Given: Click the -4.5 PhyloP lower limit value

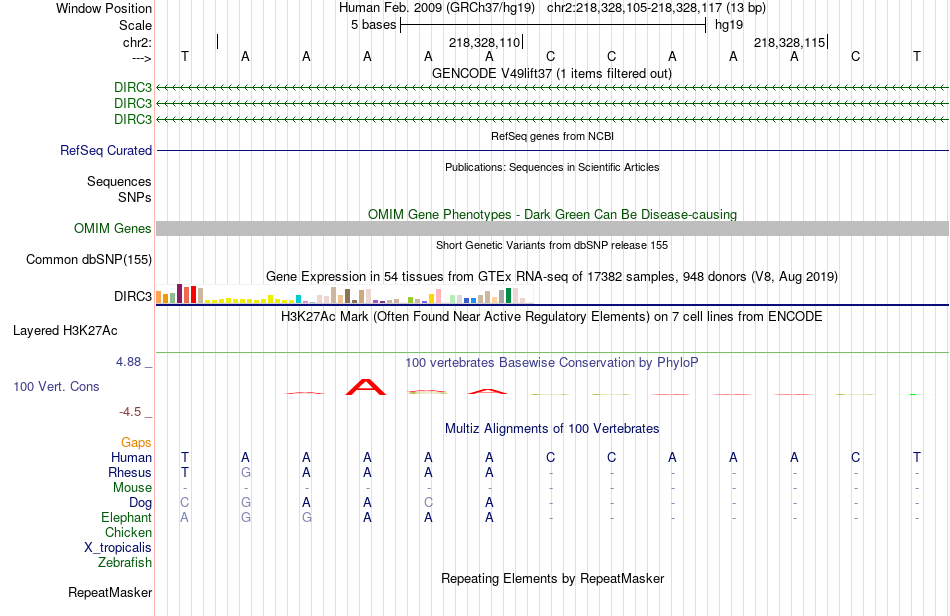Looking at the screenshot, I should pyautogui.click(x=130, y=412).
